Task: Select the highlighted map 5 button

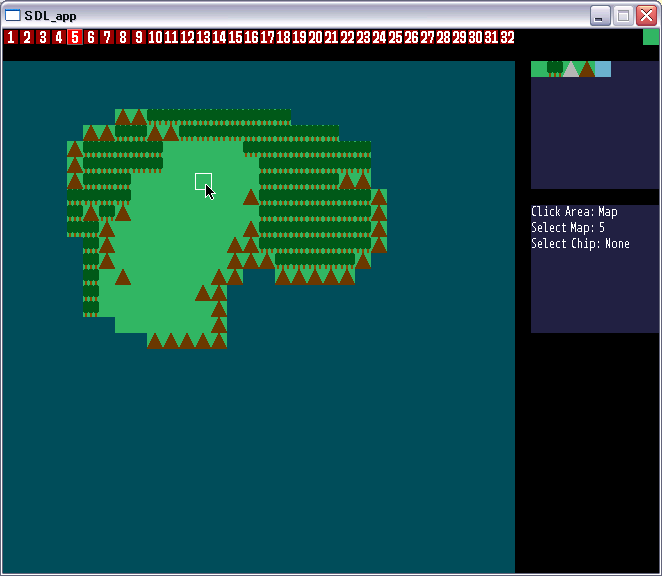Action: click(x=75, y=37)
